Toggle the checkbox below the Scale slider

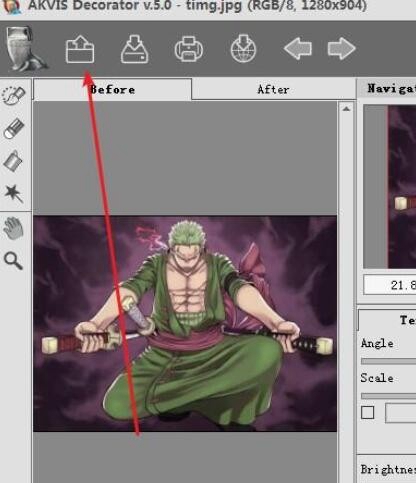point(368,413)
